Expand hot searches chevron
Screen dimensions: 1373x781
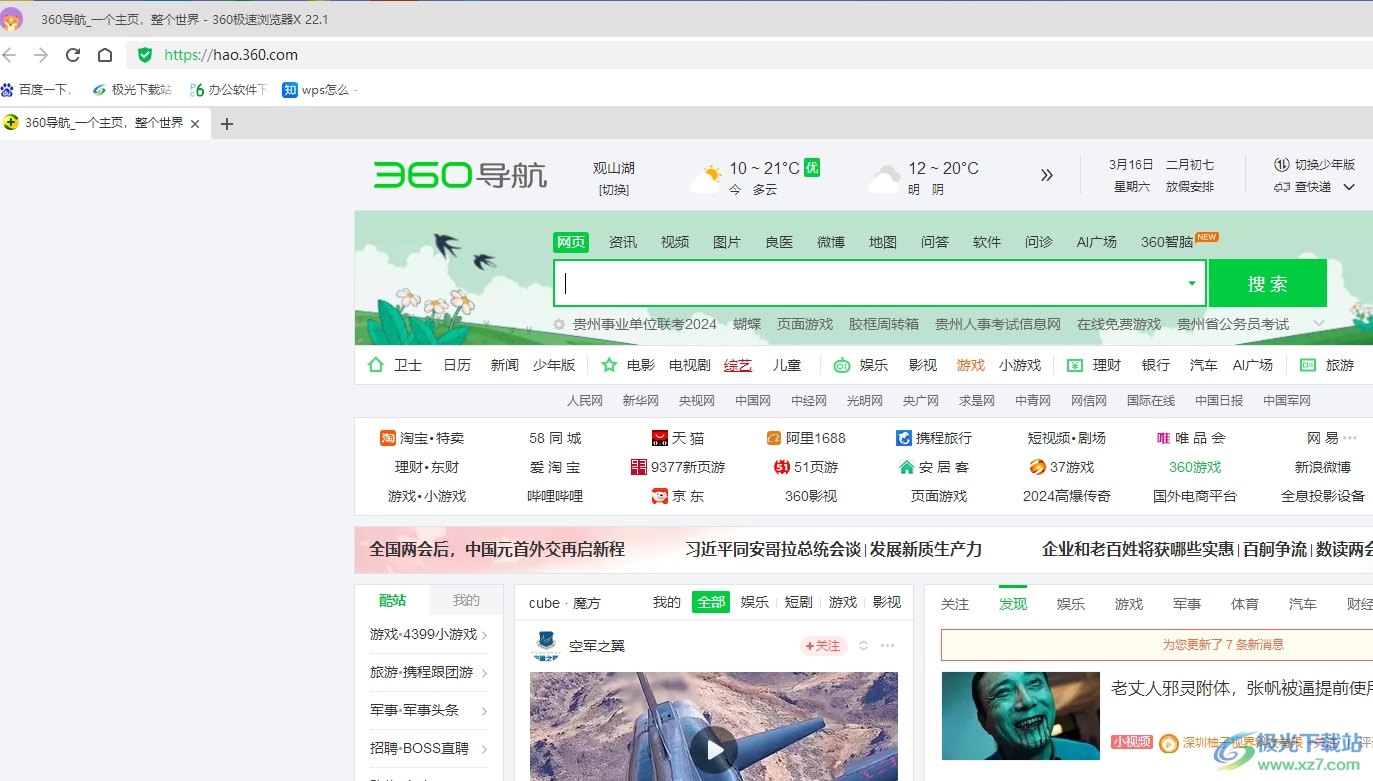click(x=1319, y=323)
